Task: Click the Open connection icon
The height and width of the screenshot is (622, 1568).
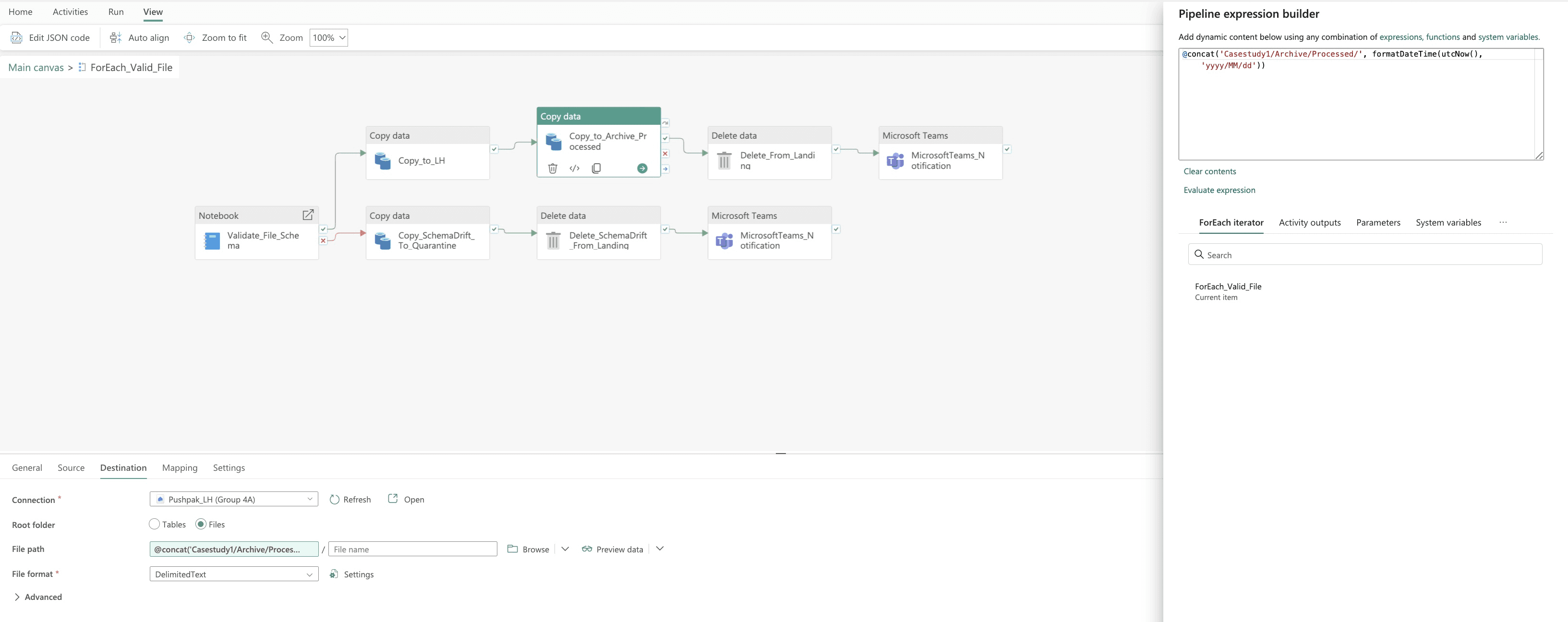Action: coord(393,499)
